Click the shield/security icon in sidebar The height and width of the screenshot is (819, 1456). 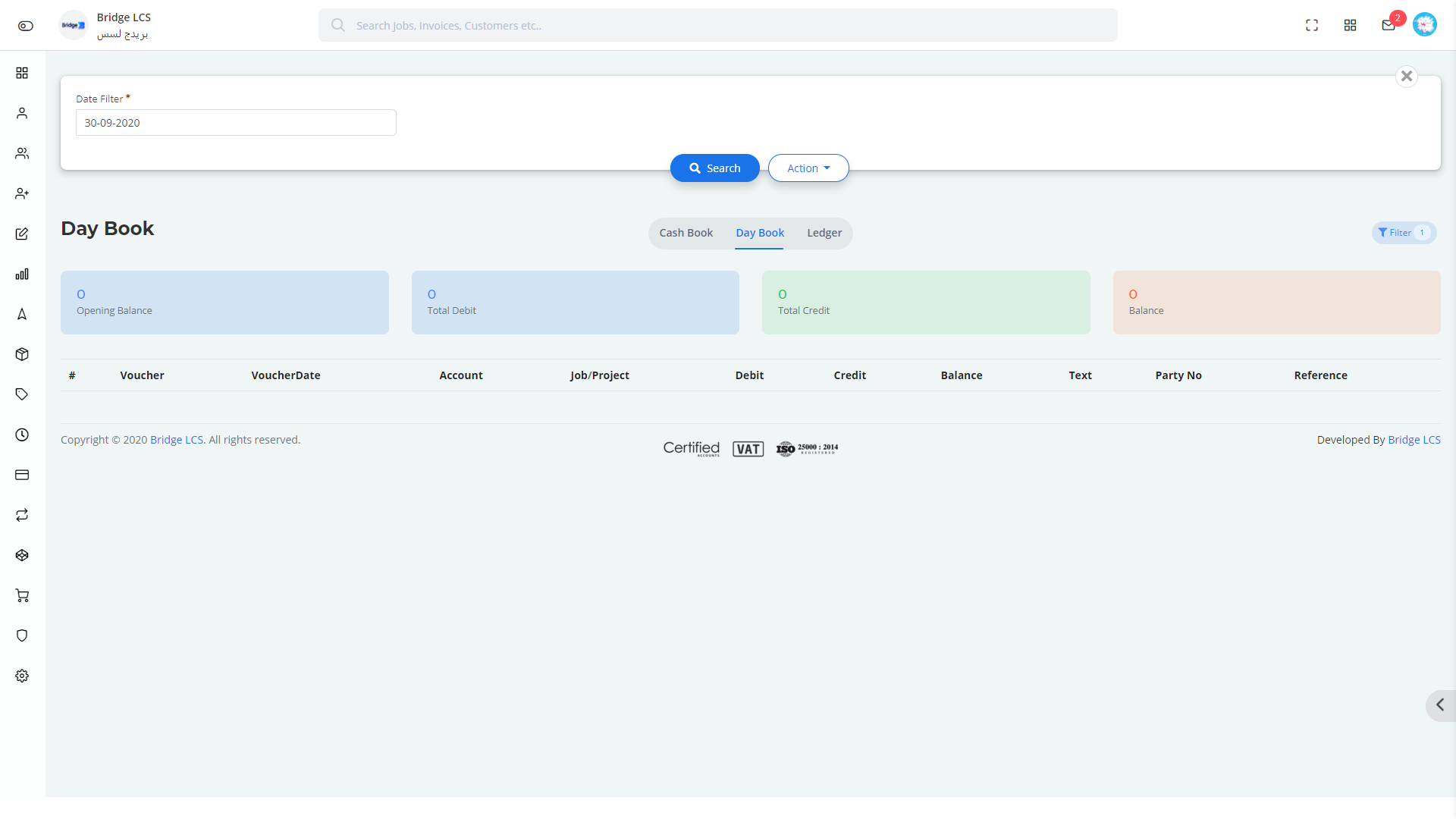(x=22, y=635)
